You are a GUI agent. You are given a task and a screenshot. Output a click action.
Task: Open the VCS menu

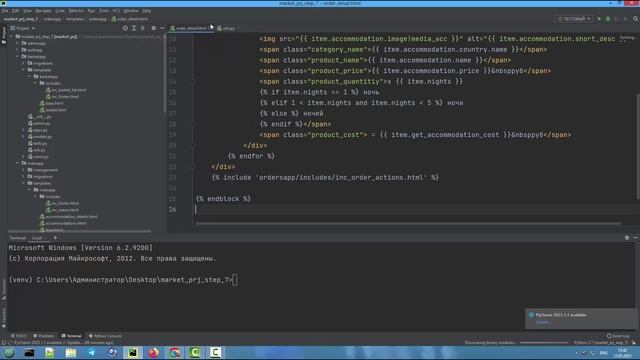click(x=116, y=11)
